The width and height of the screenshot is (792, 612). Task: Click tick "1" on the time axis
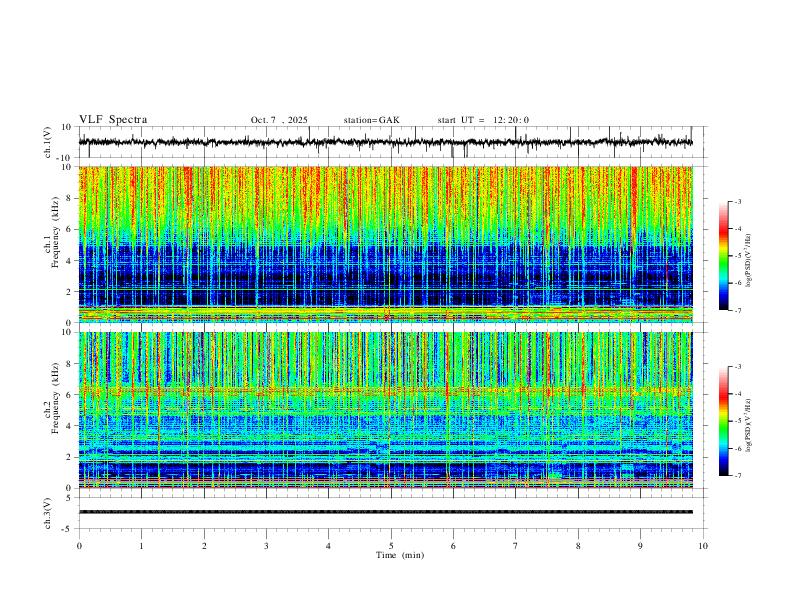141,546
